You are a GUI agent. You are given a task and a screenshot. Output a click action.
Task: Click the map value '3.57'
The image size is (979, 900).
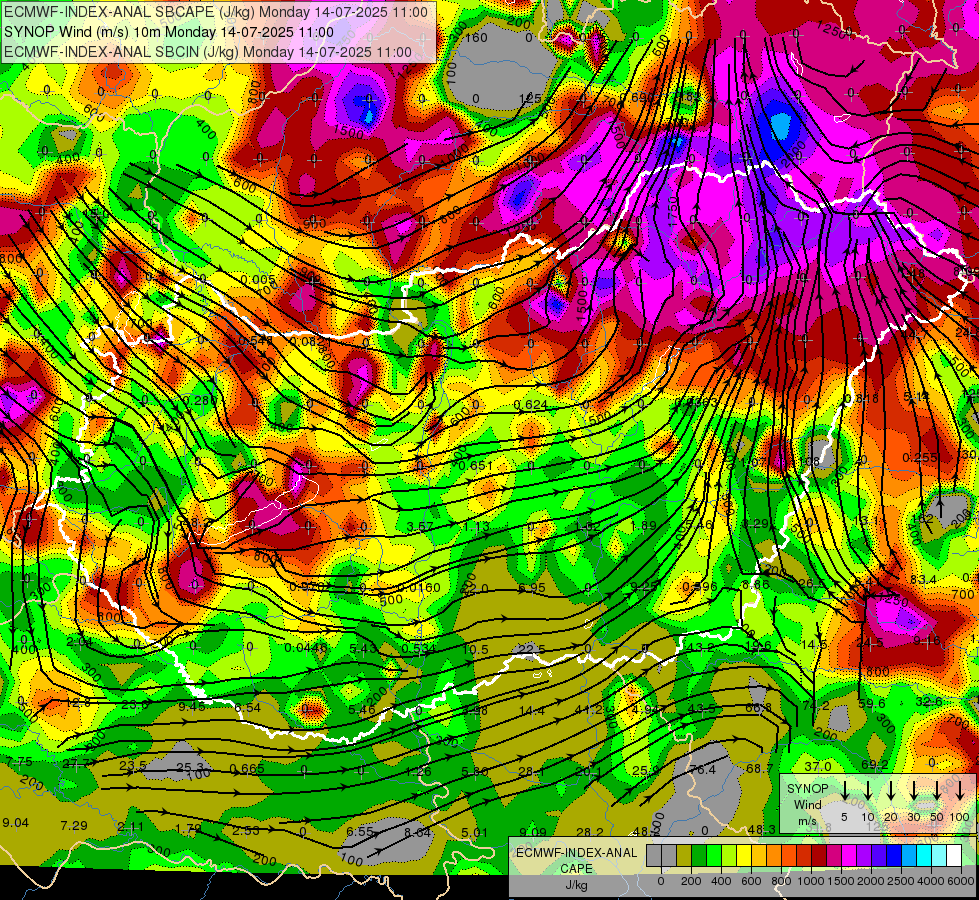(420, 527)
